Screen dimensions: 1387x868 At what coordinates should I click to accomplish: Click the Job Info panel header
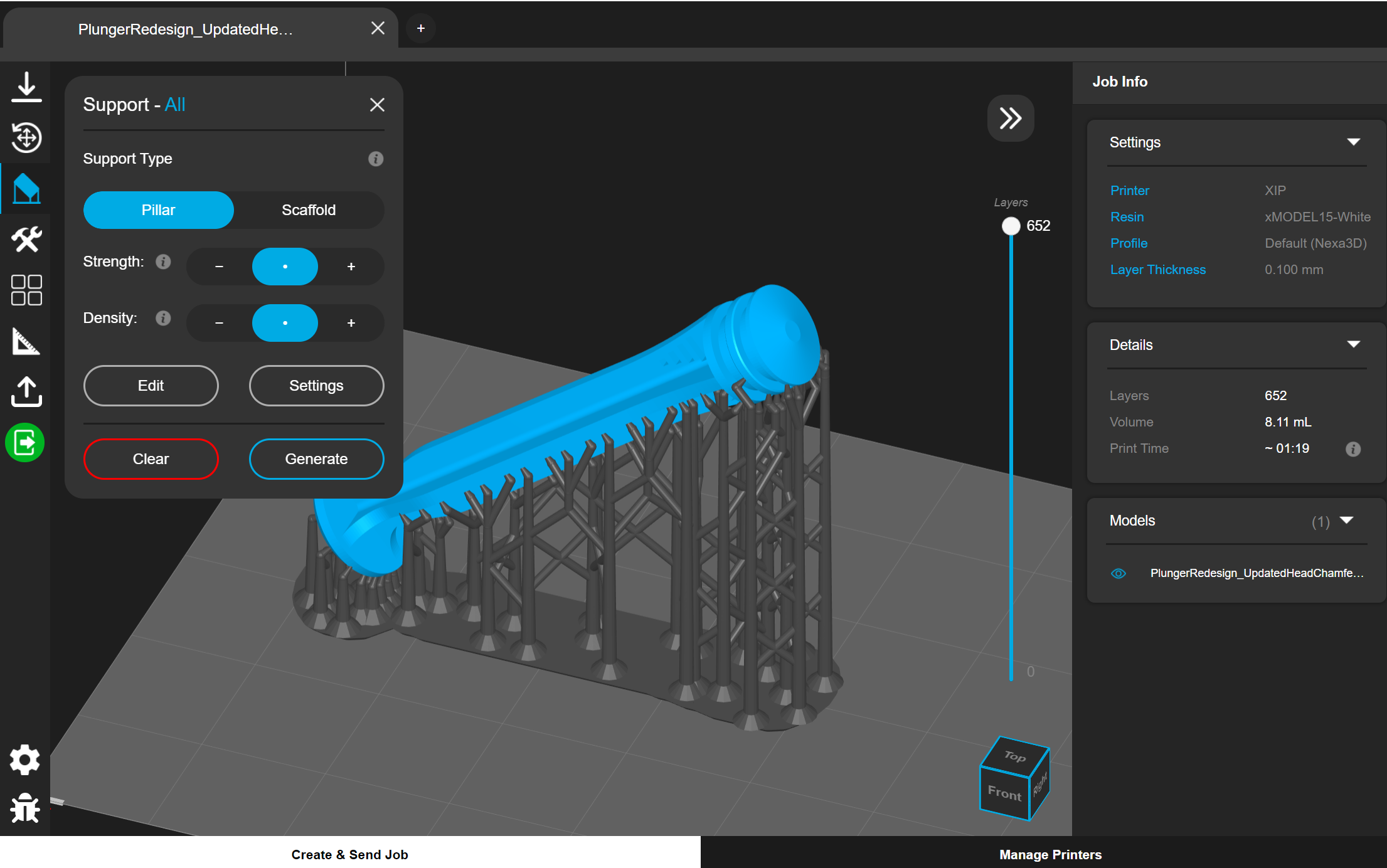(1230, 82)
